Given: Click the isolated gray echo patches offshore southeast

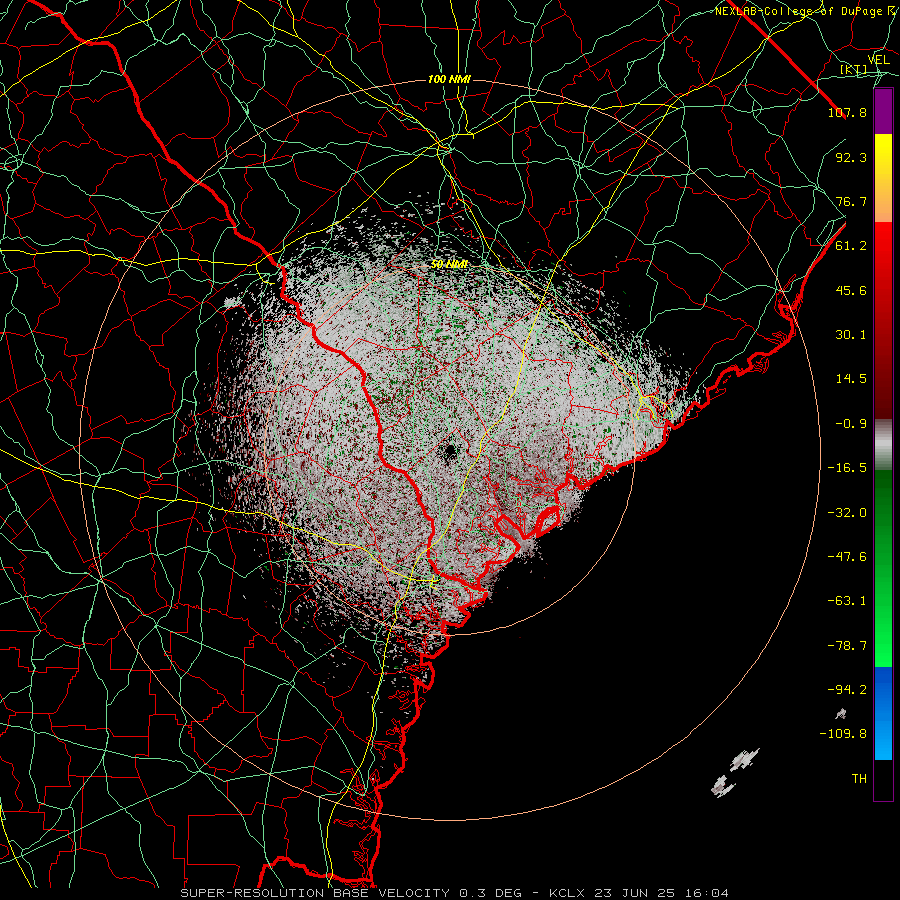Looking at the screenshot, I should (x=736, y=772).
